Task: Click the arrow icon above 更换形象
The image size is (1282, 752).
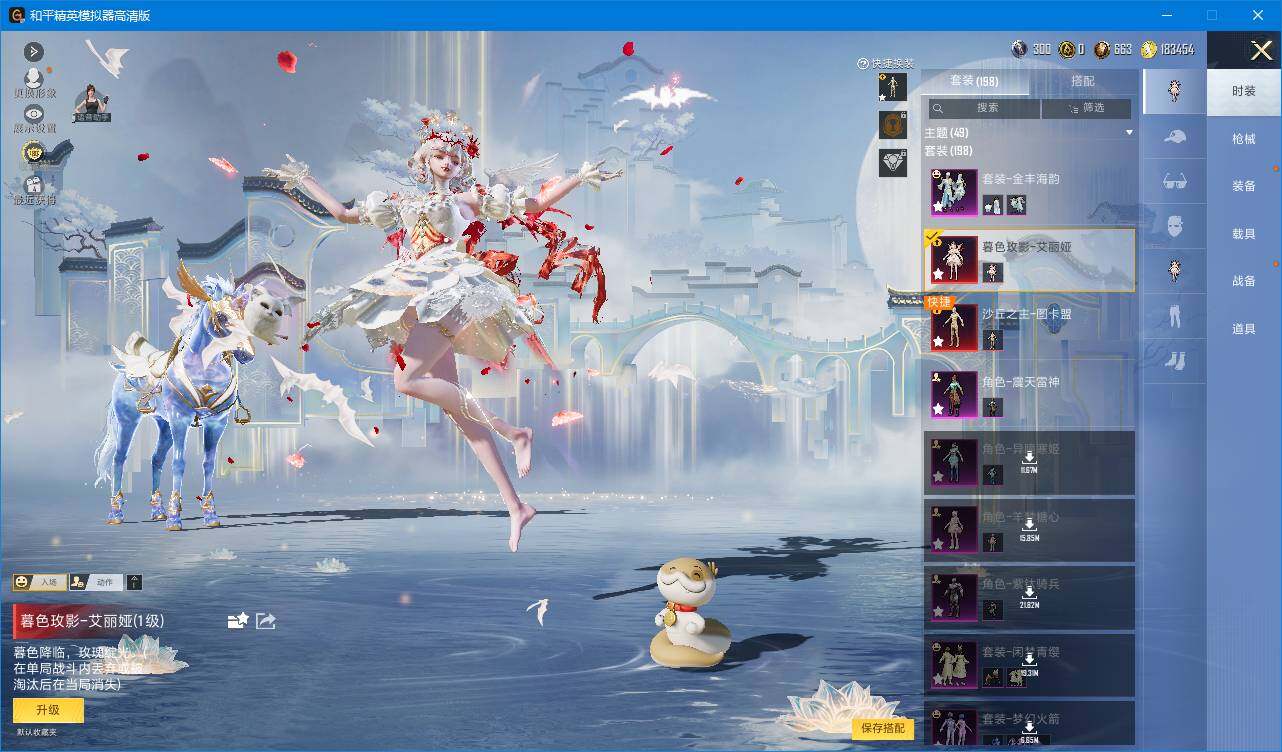Action: (34, 52)
